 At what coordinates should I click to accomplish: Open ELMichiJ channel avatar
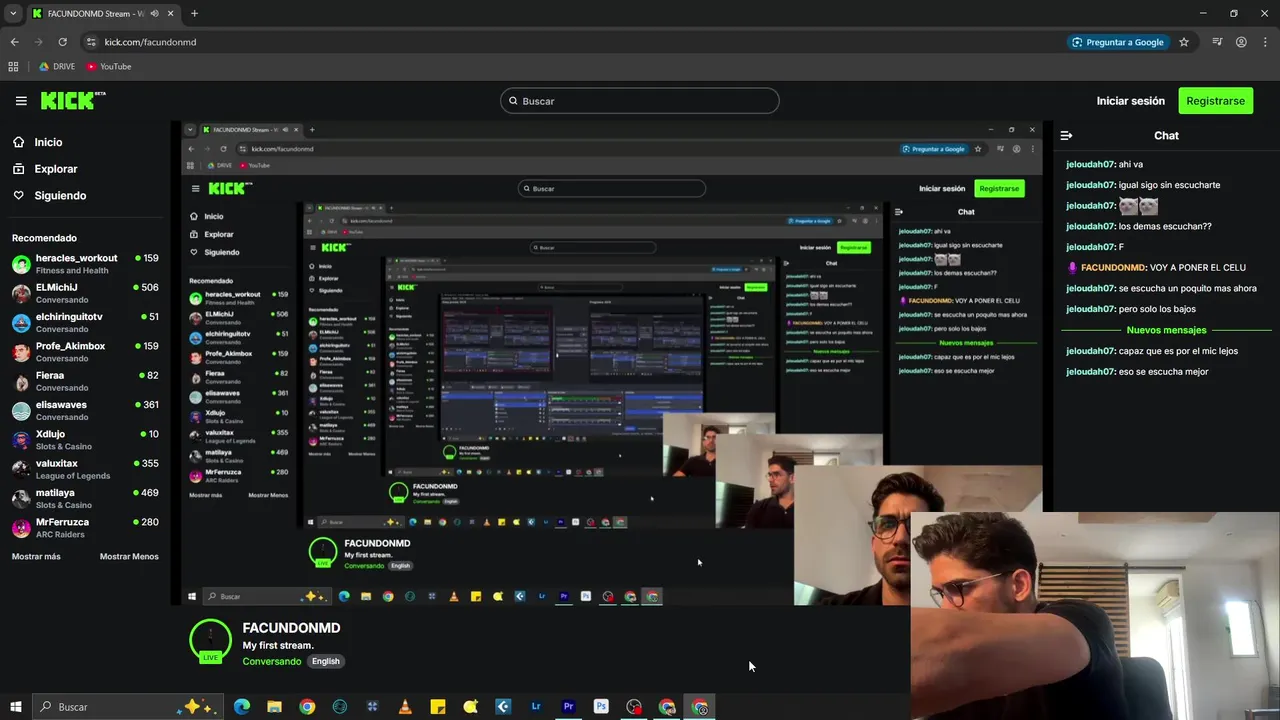(21, 293)
